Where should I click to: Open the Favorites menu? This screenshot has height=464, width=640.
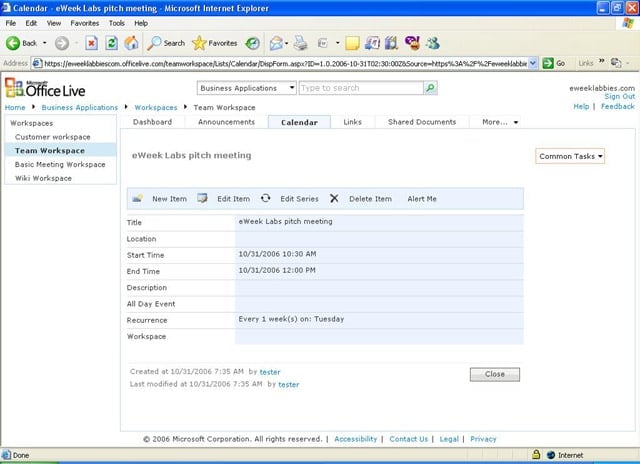(x=84, y=23)
